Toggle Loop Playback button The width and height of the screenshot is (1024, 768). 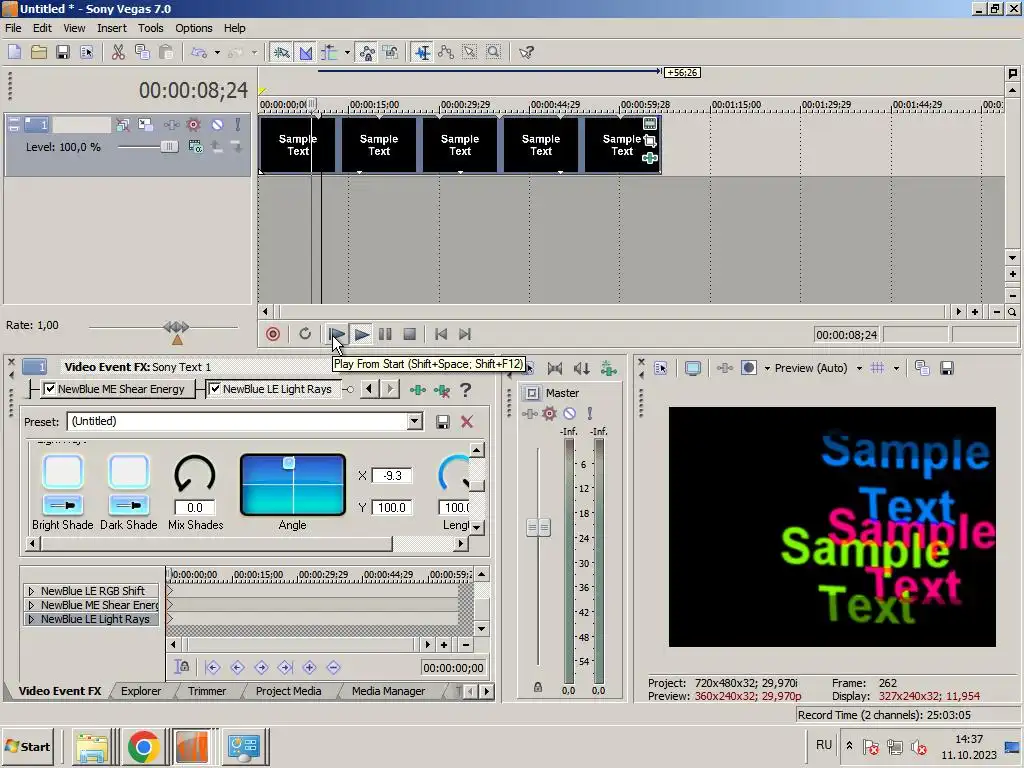(x=305, y=334)
